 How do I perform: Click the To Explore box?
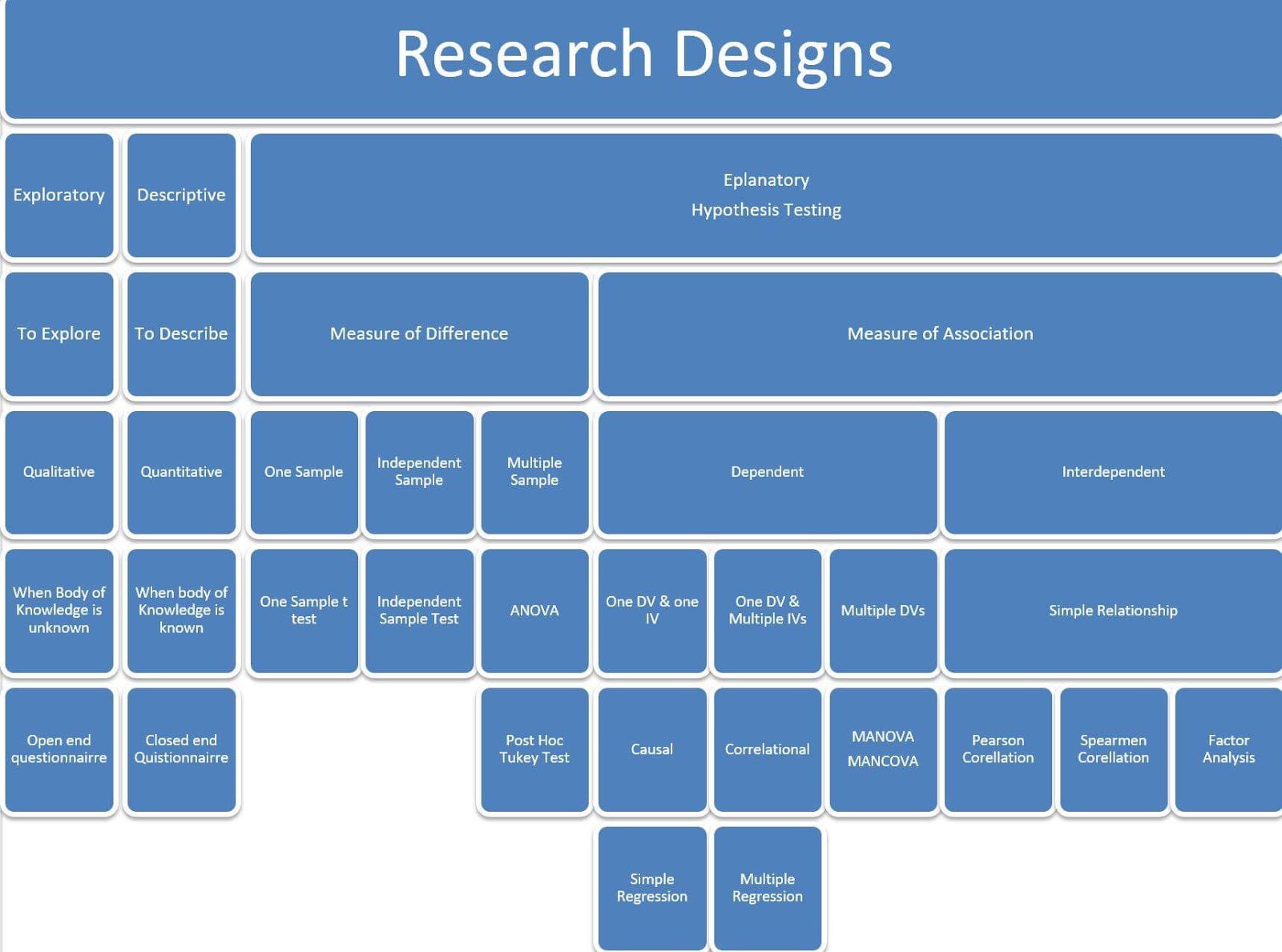point(59,333)
